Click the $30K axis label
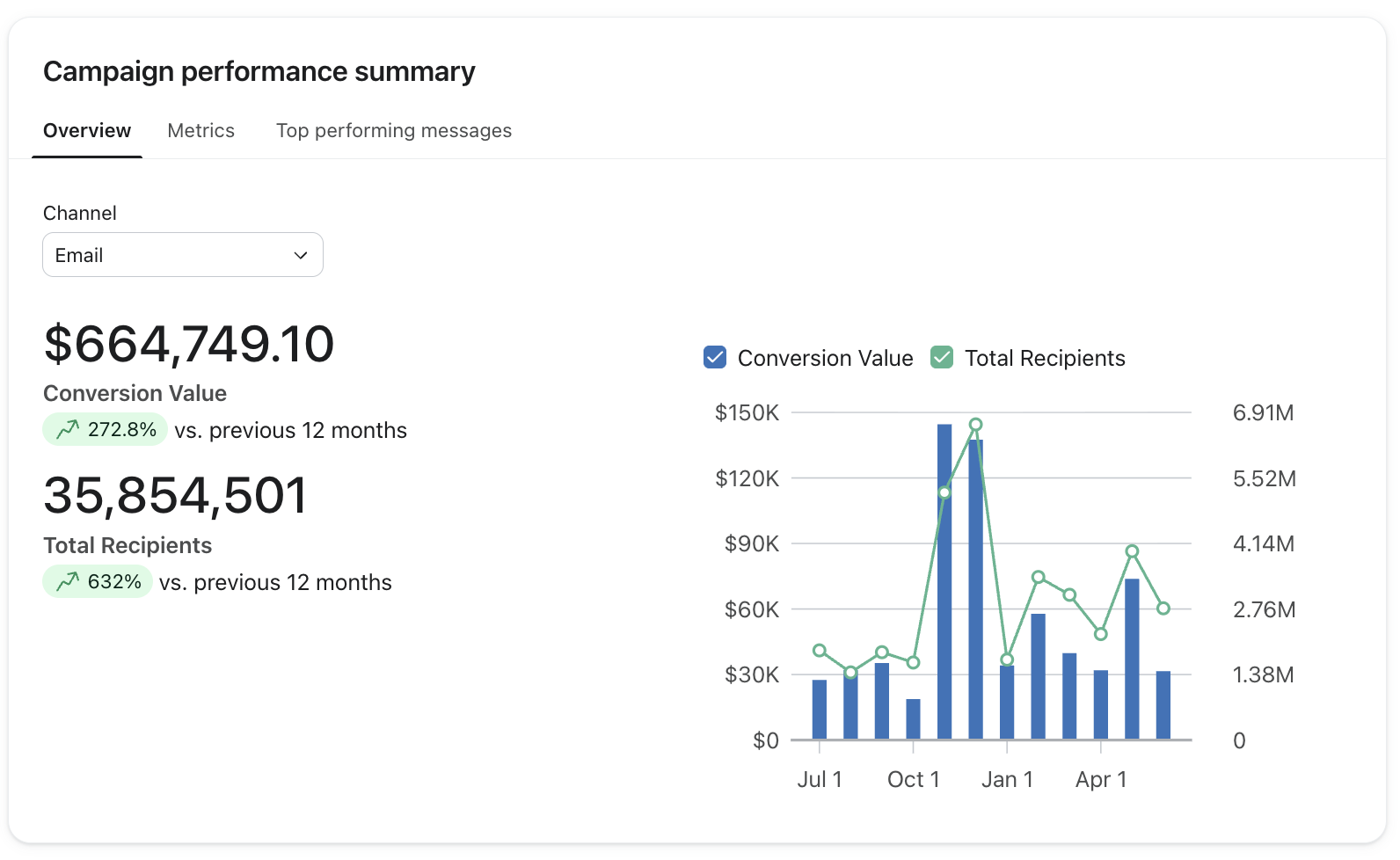Image resolution: width=1400 pixels, height=860 pixels. tap(752, 674)
